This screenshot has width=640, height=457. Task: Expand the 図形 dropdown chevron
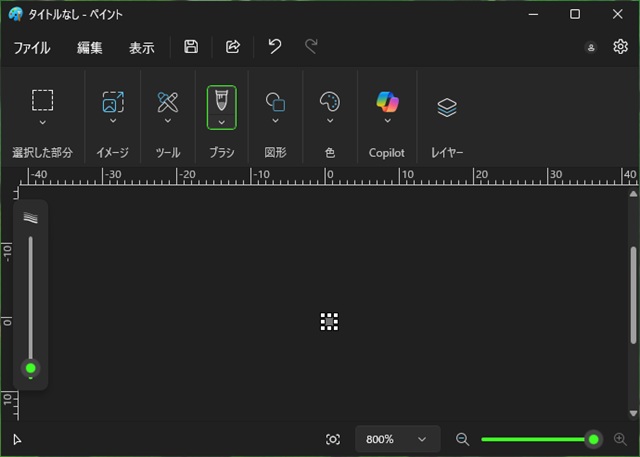(x=276, y=120)
